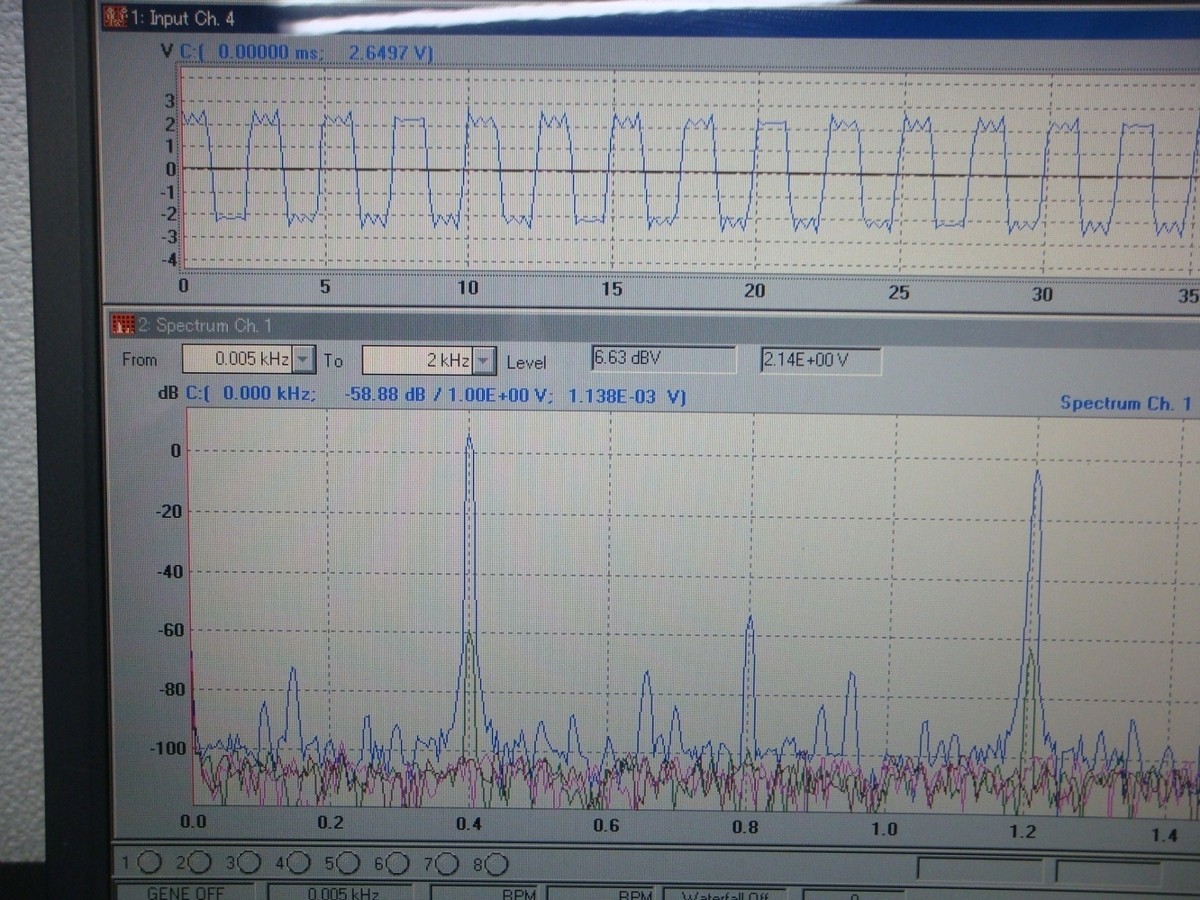The width and height of the screenshot is (1200, 900).
Task: Click the spectrum peak at 0.8 kHz
Action: (x=749, y=620)
